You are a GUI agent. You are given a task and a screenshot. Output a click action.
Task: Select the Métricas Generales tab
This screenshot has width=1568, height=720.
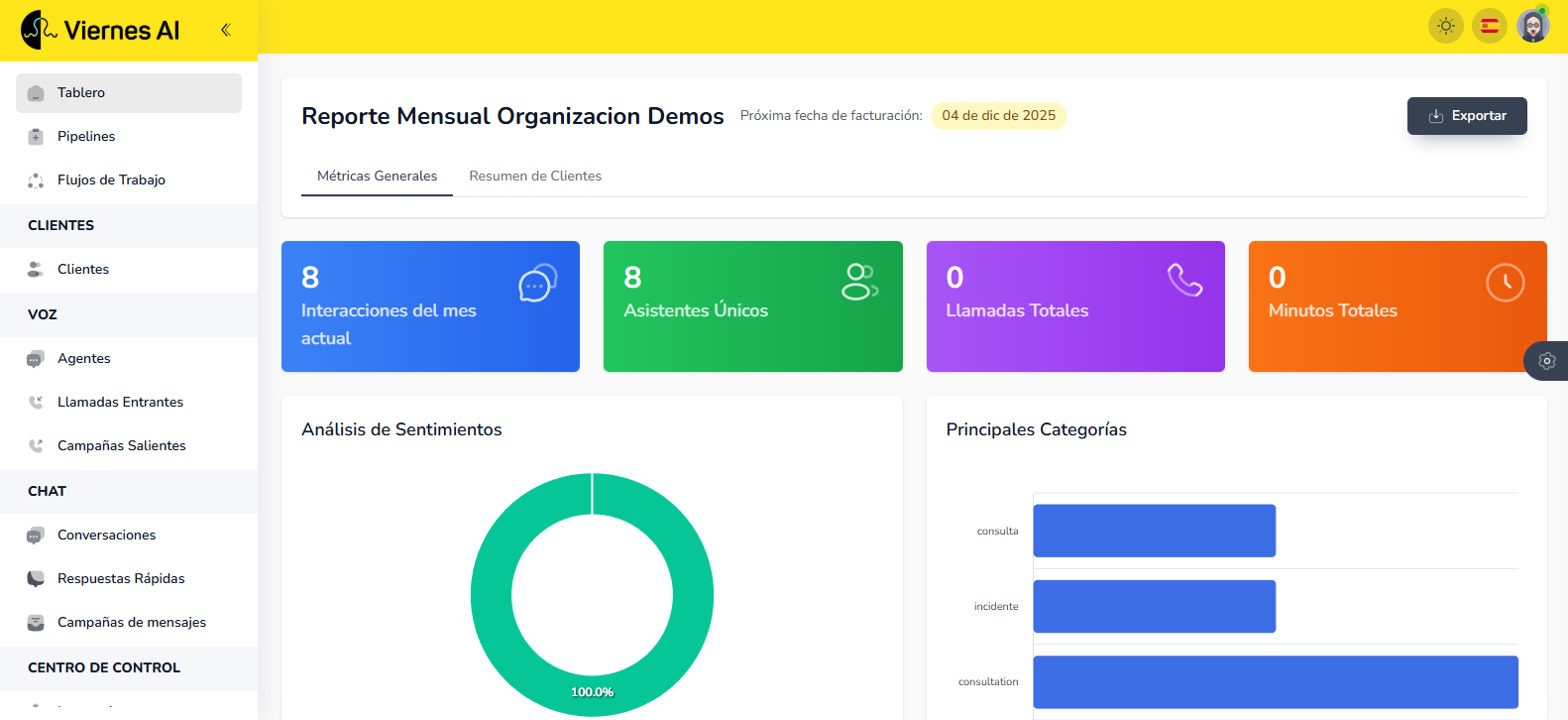[x=377, y=176]
